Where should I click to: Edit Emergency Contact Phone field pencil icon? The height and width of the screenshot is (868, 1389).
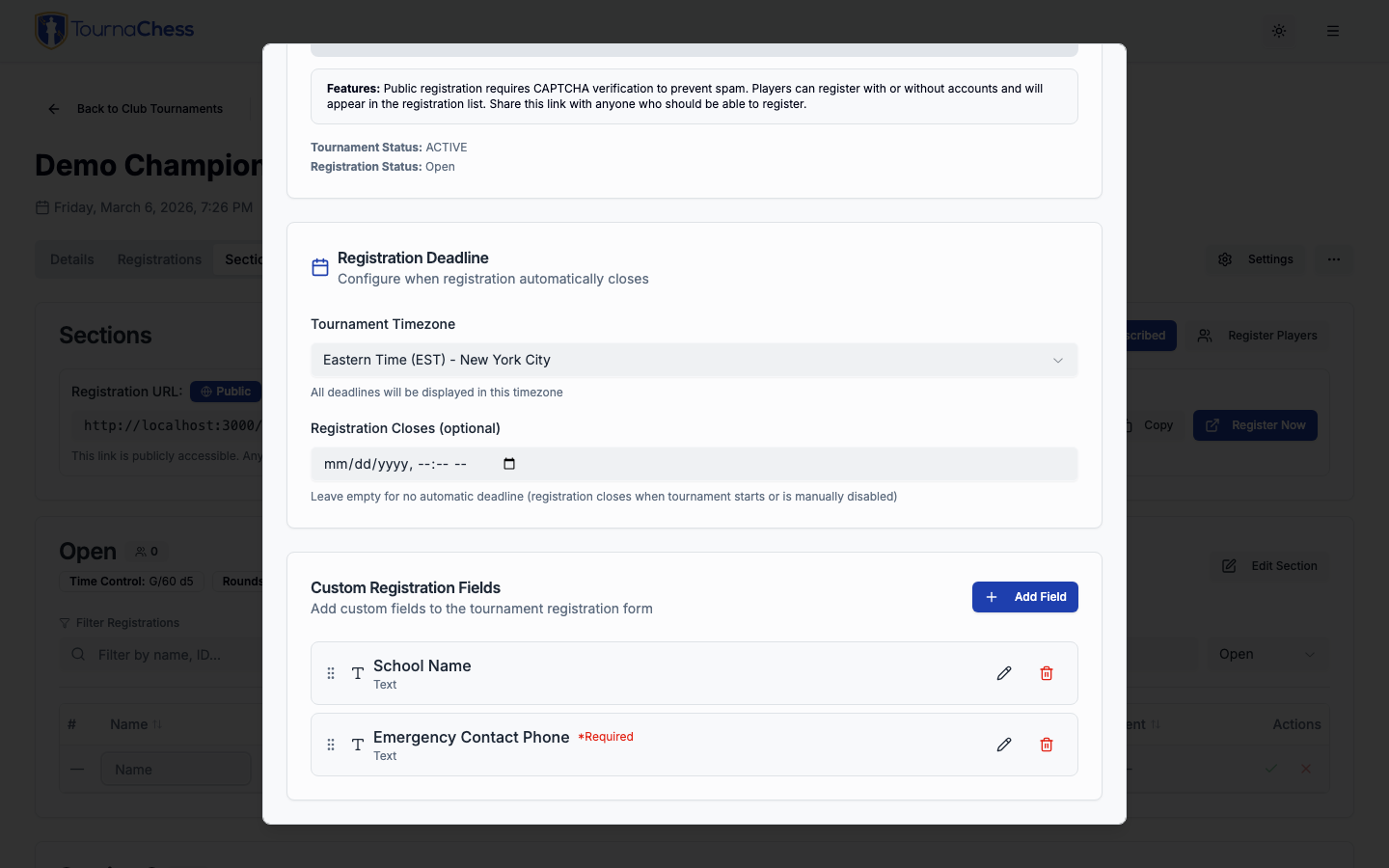pyautogui.click(x=1004, y=745)
